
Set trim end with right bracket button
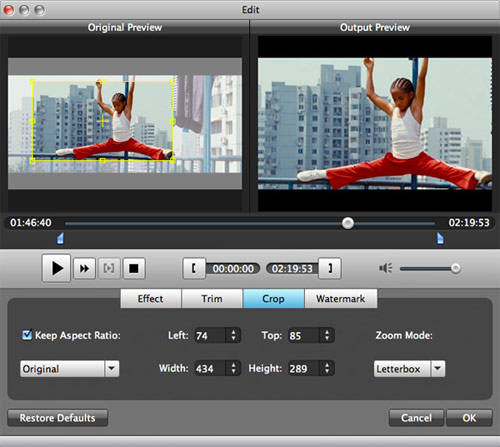[330, 268]
